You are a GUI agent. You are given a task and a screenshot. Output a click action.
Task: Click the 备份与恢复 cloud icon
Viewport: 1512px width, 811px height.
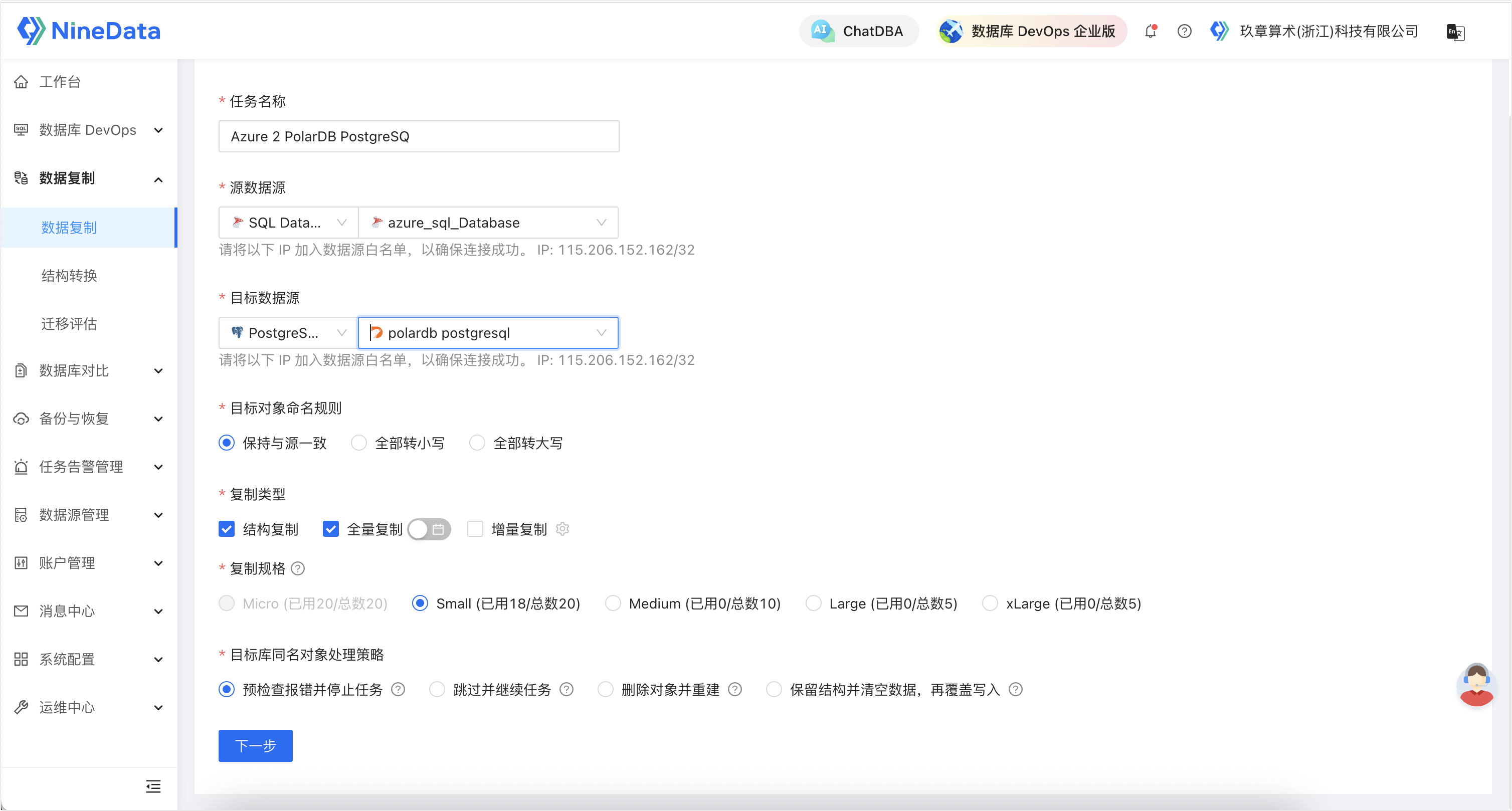coord(21,419)
